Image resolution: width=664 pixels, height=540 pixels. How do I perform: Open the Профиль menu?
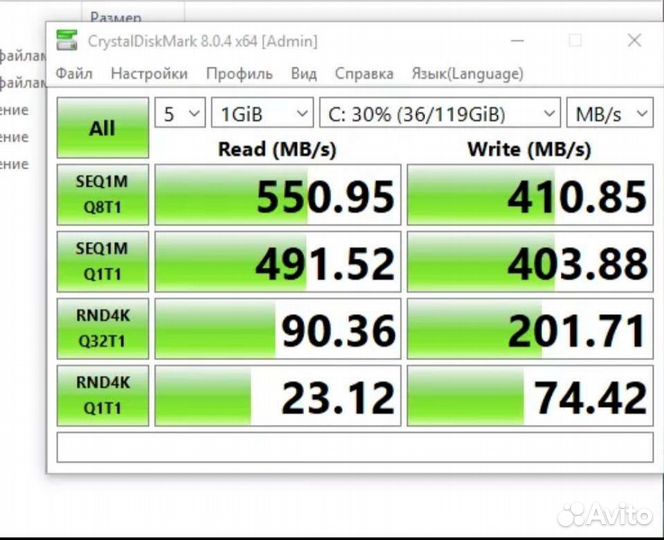[239, 74]
